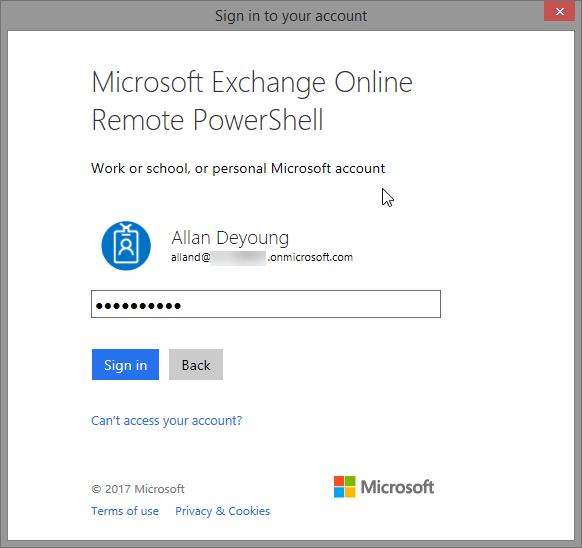This screenshot has width=582, height=548.
Task: Open the Privacy & Cookies link
Action: pyautogui.click(x=223, y=511)
